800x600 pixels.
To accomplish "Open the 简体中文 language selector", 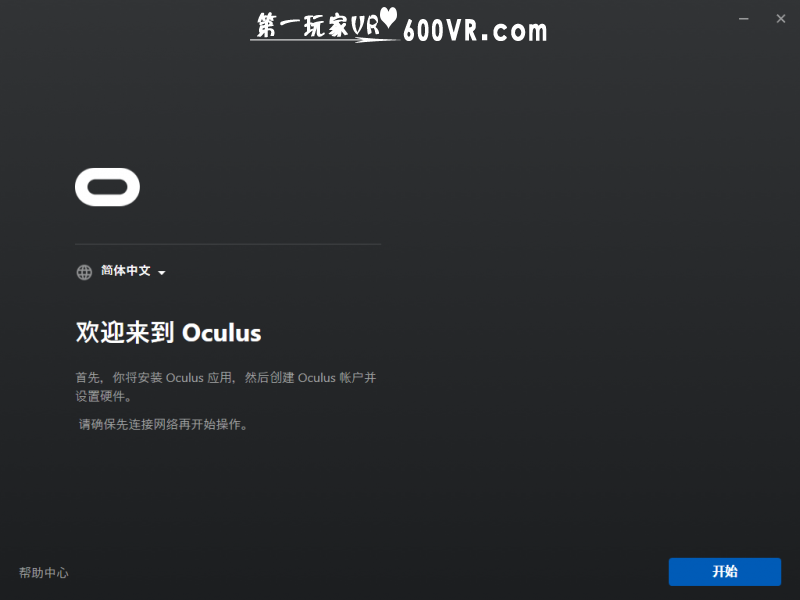I will click(x=126, y=270).
